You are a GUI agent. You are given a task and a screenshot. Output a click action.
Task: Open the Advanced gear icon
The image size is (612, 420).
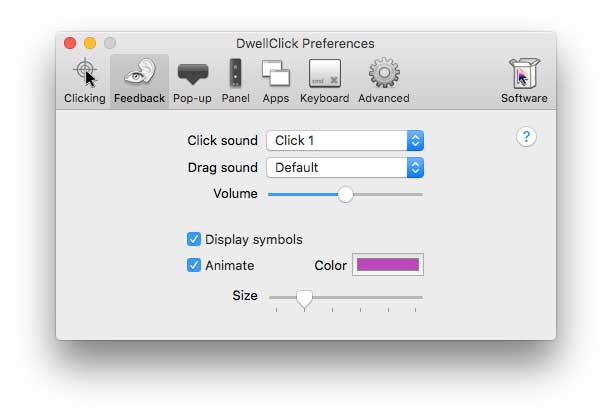click(x=384, y=75)
